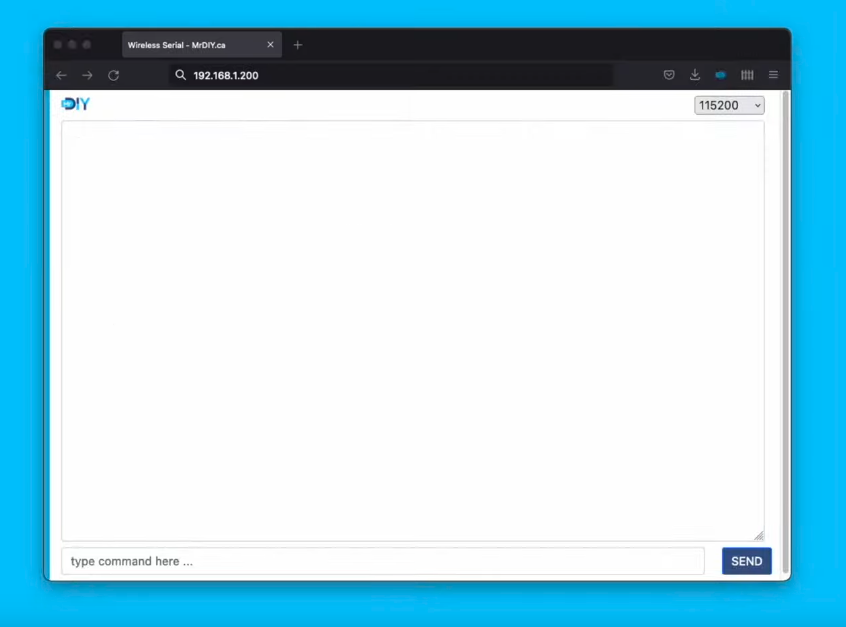This screenshot has height=627, width=846.
Task: Open the browser downloads panel
Action: click(x=695, y=74)
